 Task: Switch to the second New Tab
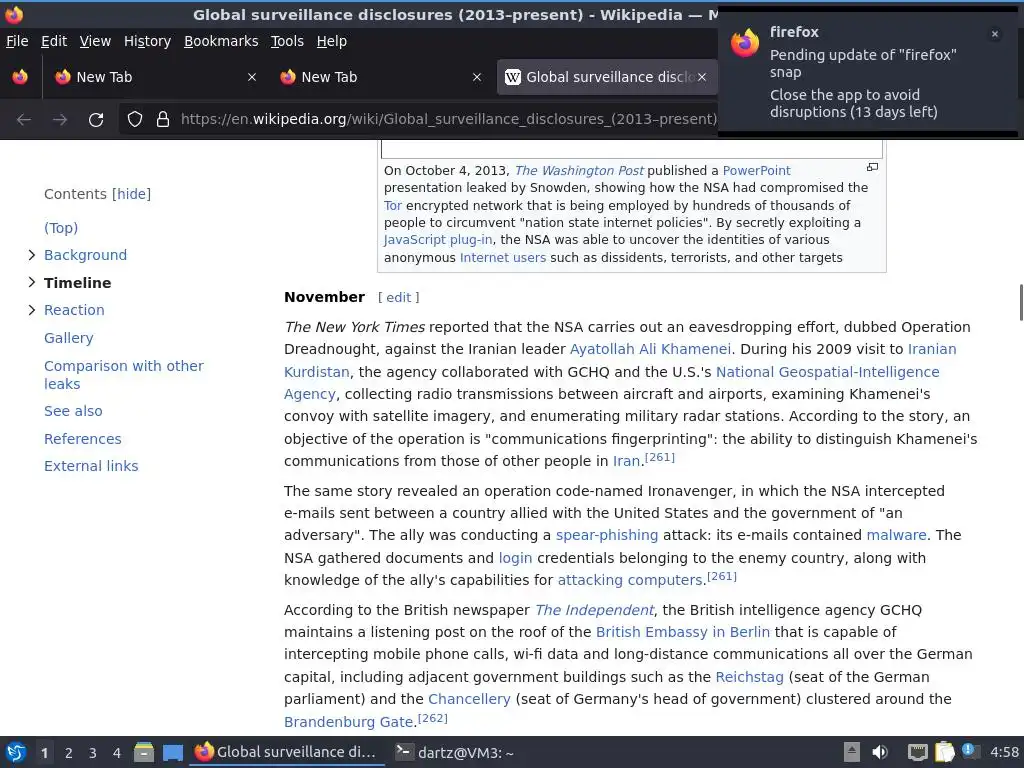[x=381, y=77]
